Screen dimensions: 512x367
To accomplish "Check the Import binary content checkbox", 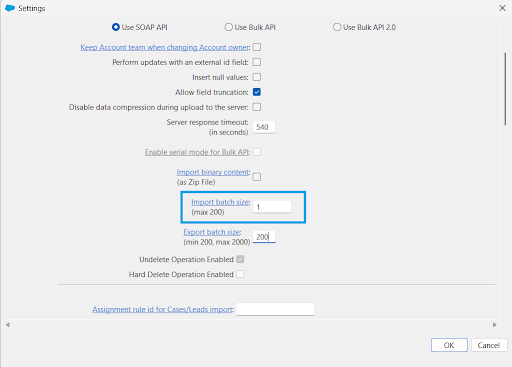I will pos(257,177).
